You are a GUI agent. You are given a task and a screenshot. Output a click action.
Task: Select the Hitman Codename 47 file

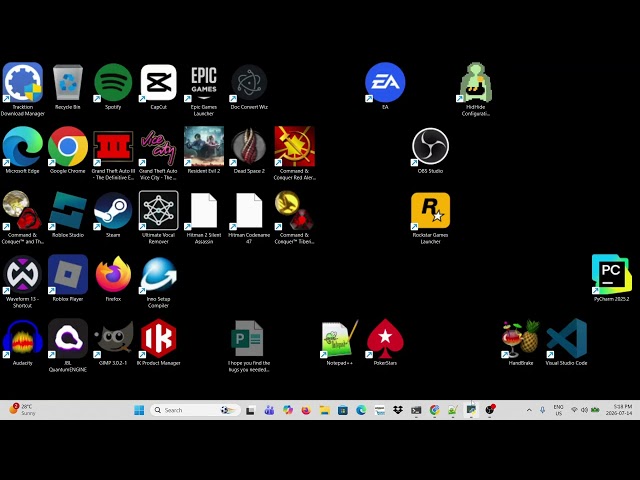[x=249, y=217]
